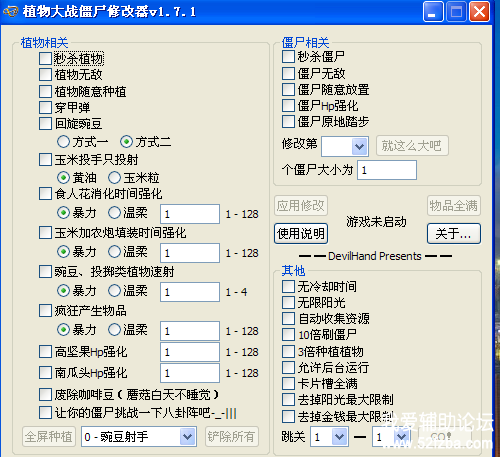Image resolution: width=500 pixels, height=457 pixels.
Task: Click the 铲除所有 button
Action: coord(232,436)
